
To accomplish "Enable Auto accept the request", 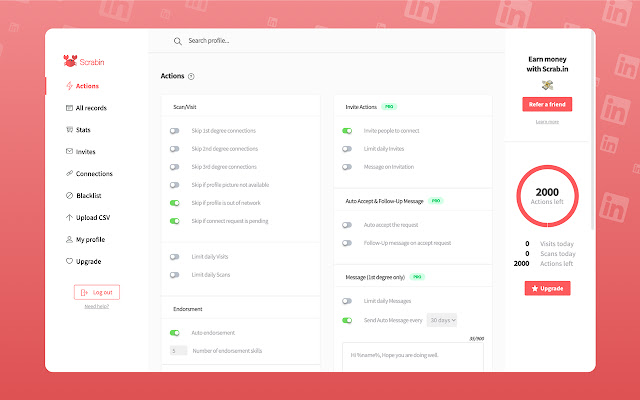I will (x=347, y=225).
